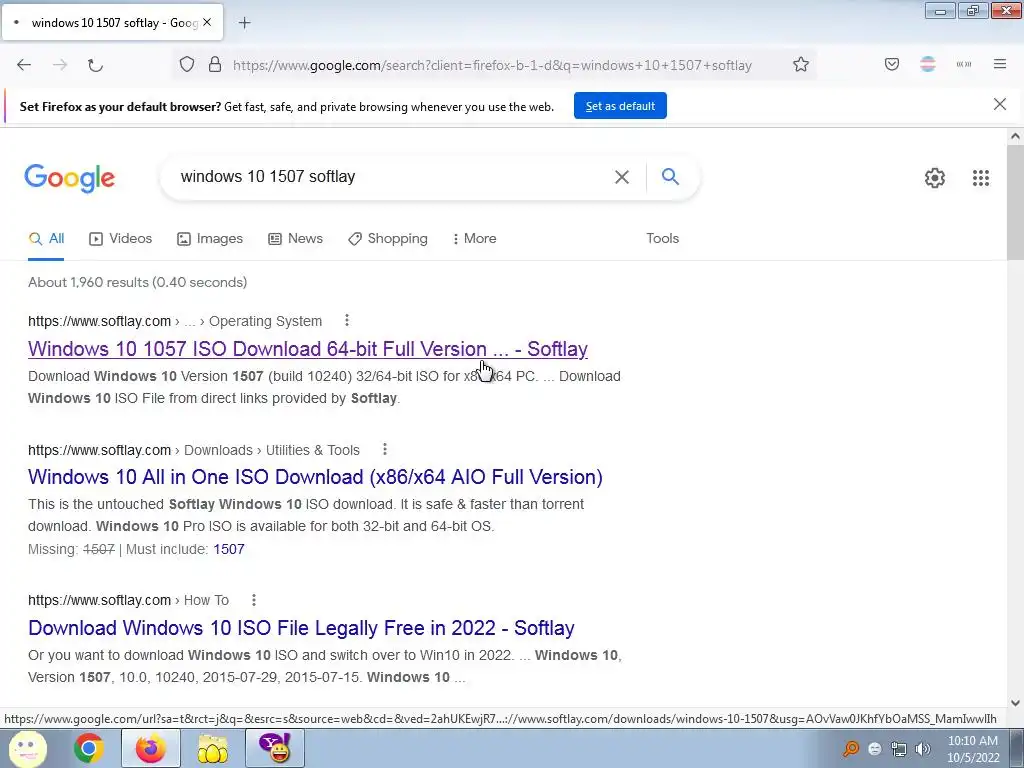Viewport: 1024px width, 768px height.
Task: Click the Must include 1507 link
Action: point(229,549)
